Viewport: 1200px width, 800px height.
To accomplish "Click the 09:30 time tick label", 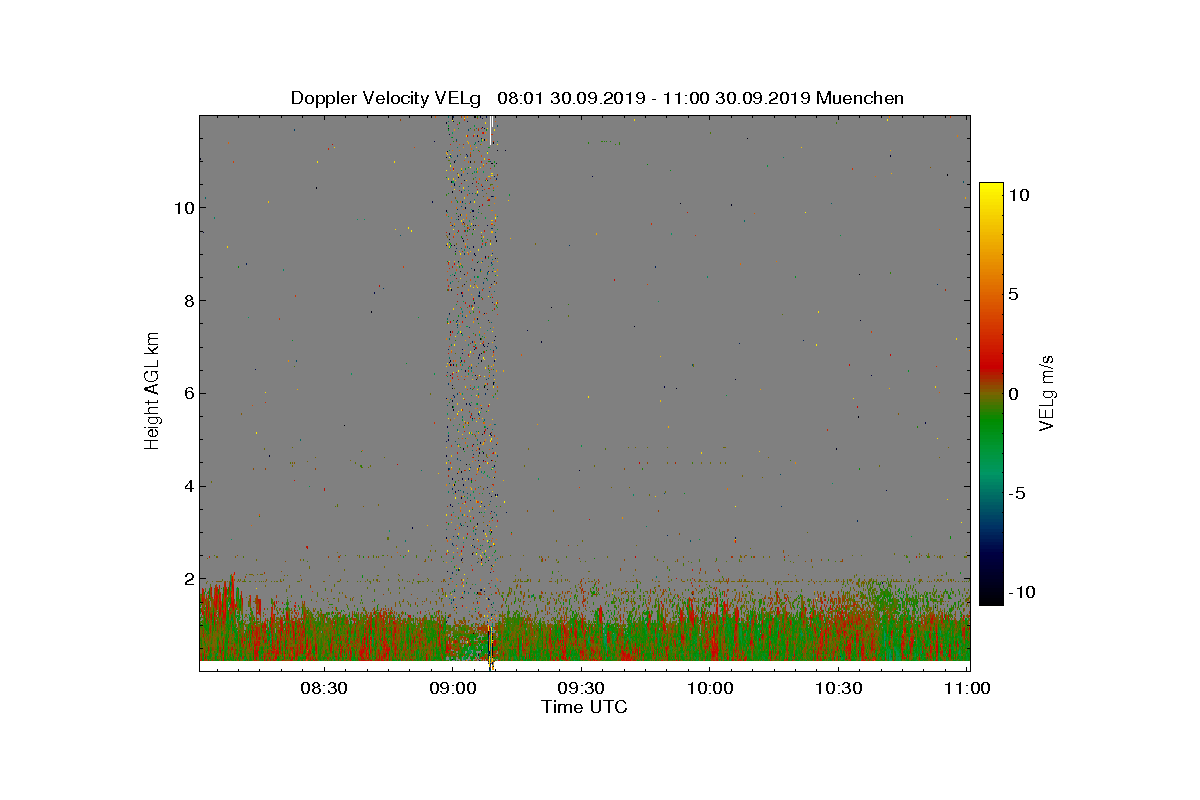I will [581, 689].
